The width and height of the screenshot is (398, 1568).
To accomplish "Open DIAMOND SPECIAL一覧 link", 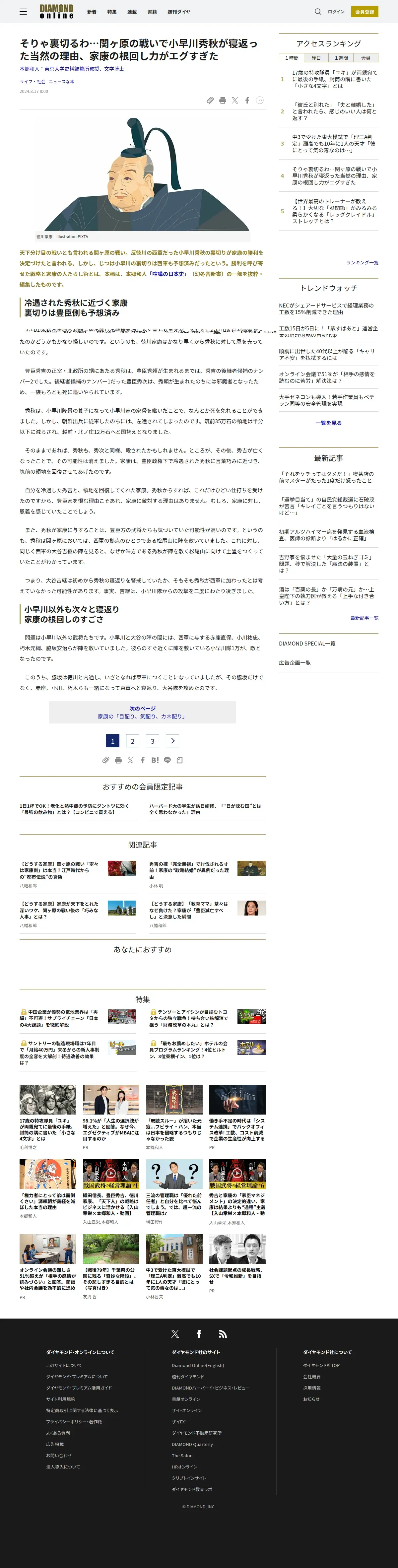I will click(307, 644).
